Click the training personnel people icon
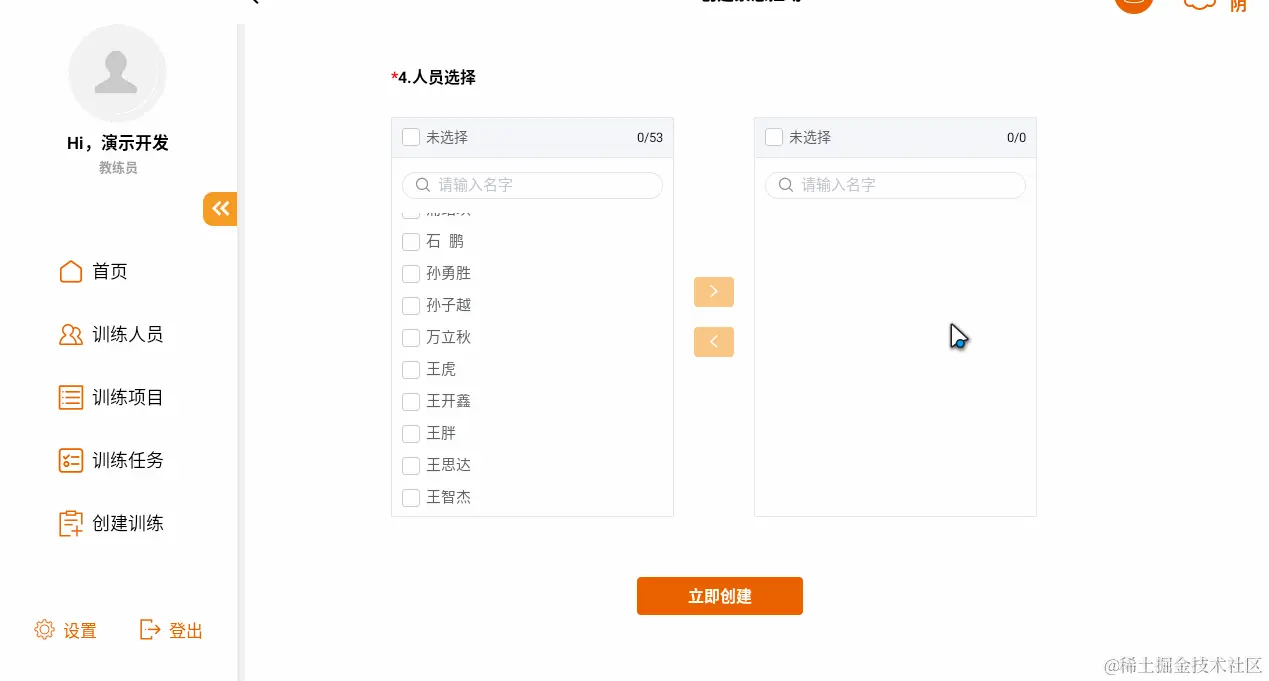 (x=71, y=335)
